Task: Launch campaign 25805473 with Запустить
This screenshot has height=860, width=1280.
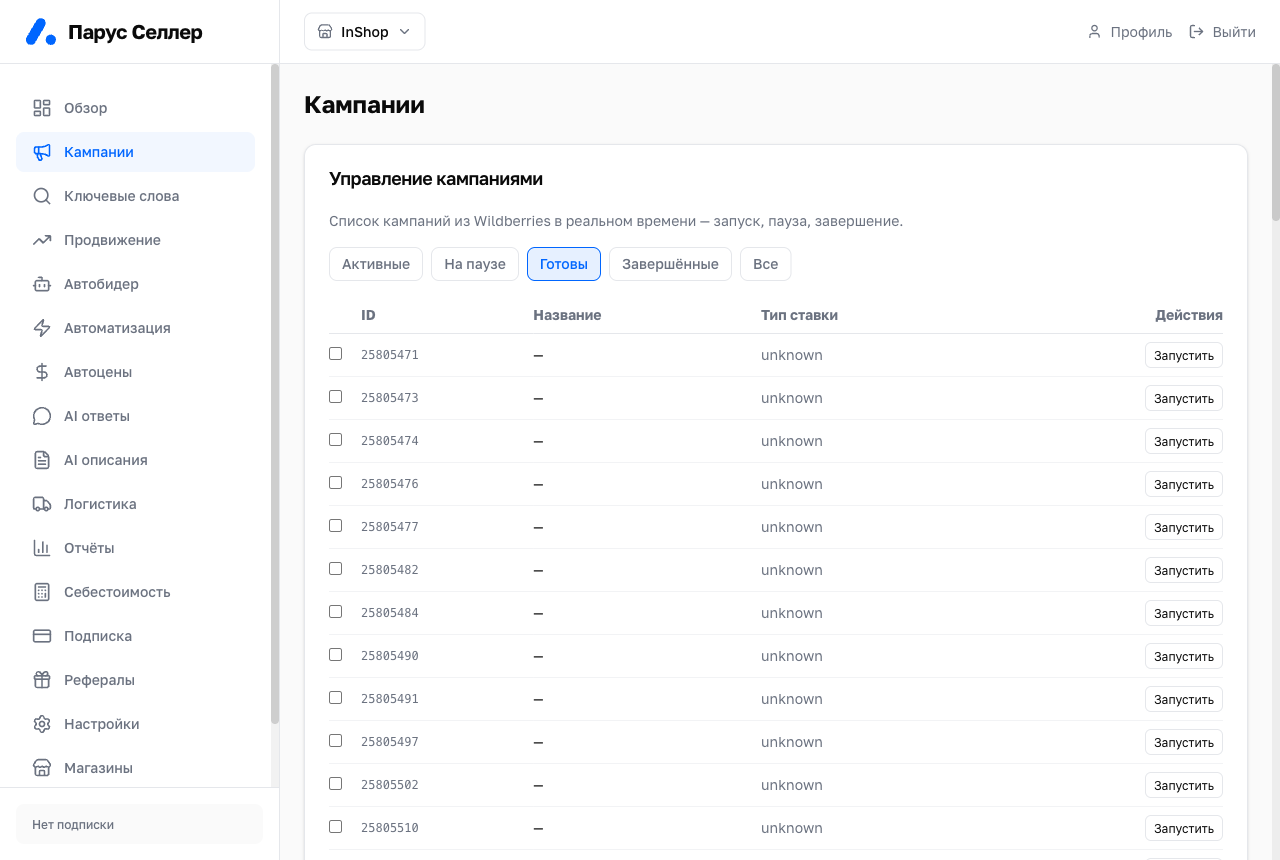Action: point(1184,398)
